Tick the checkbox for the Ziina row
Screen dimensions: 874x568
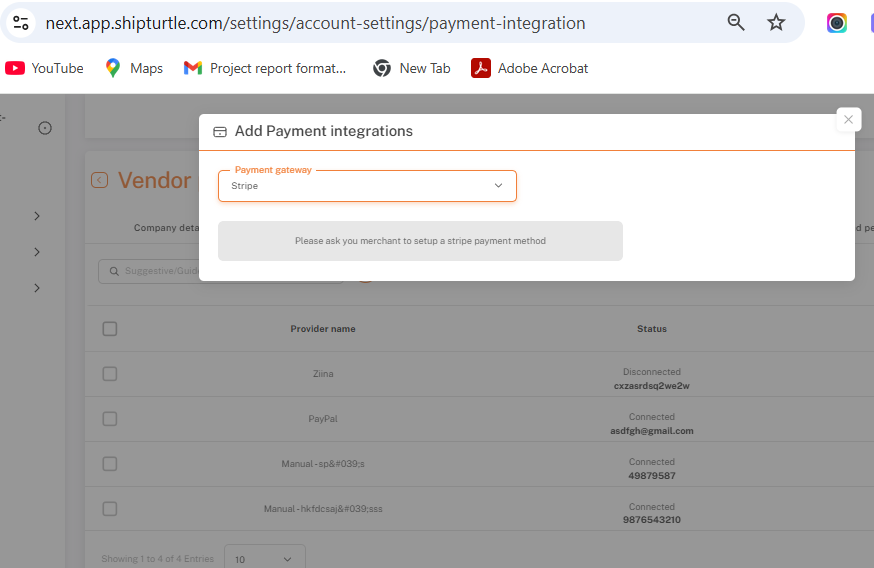pos(110,373)
